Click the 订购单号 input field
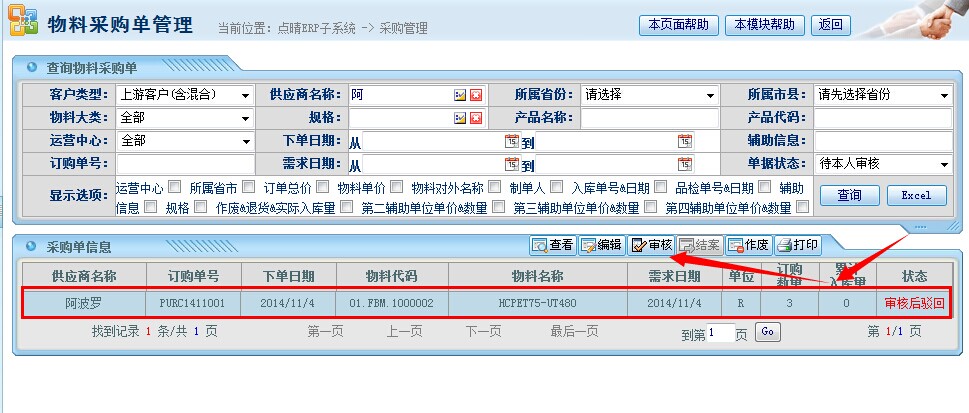The image size is (969, 413). point(185,164)
